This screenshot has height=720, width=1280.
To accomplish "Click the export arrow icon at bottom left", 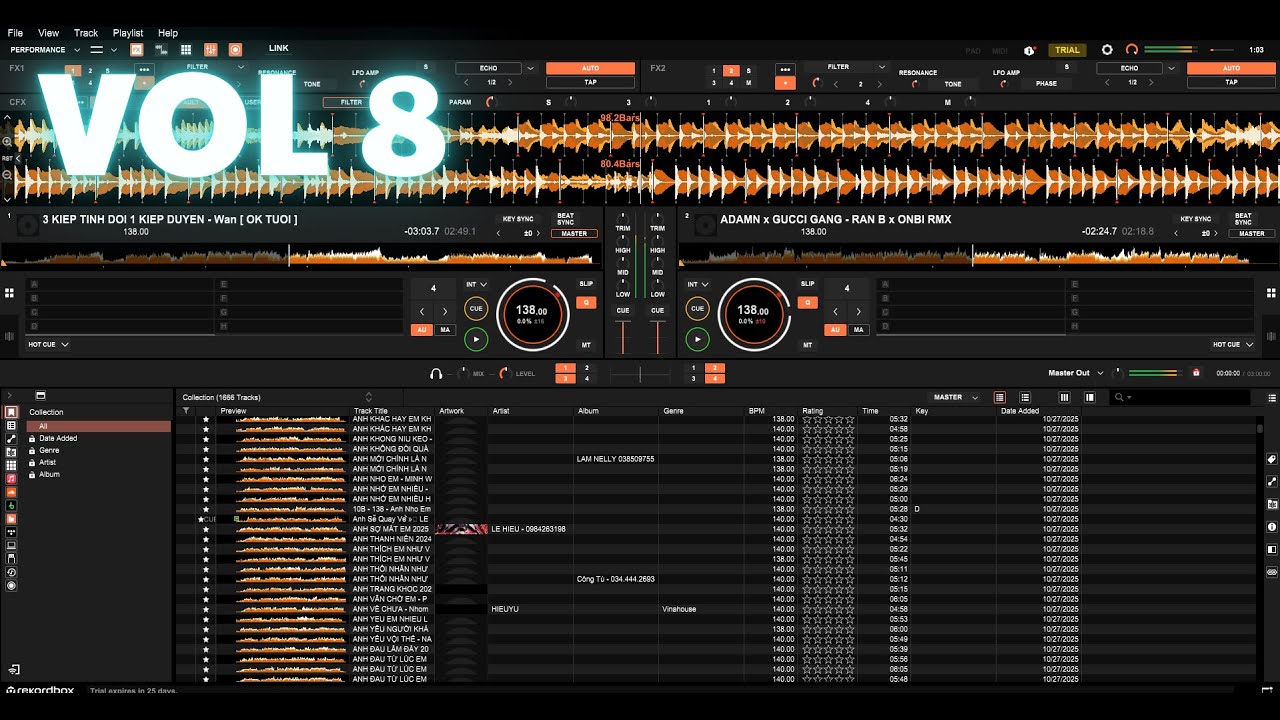I will [14, 669].
